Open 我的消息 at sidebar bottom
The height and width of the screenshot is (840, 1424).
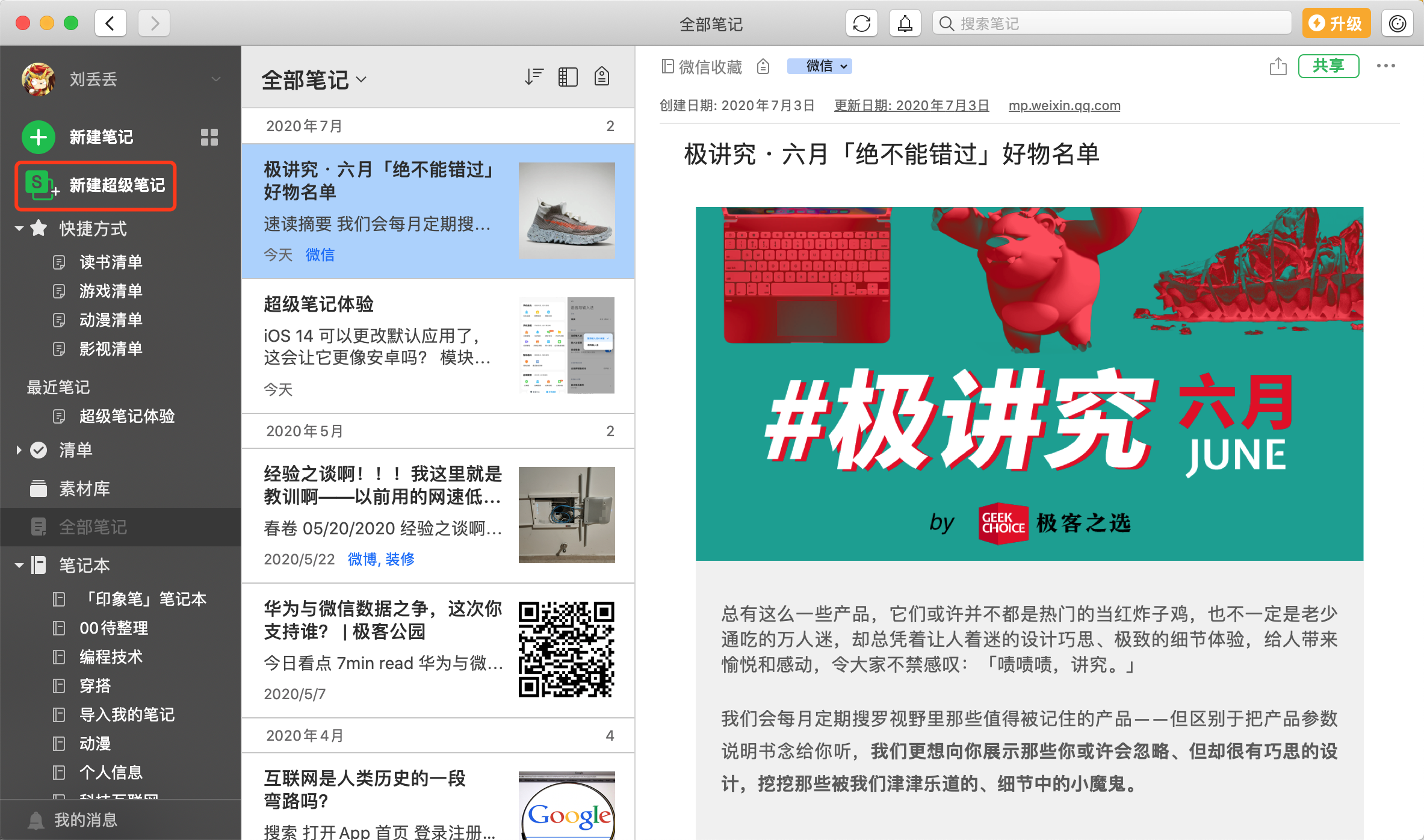tap(85, 820)
